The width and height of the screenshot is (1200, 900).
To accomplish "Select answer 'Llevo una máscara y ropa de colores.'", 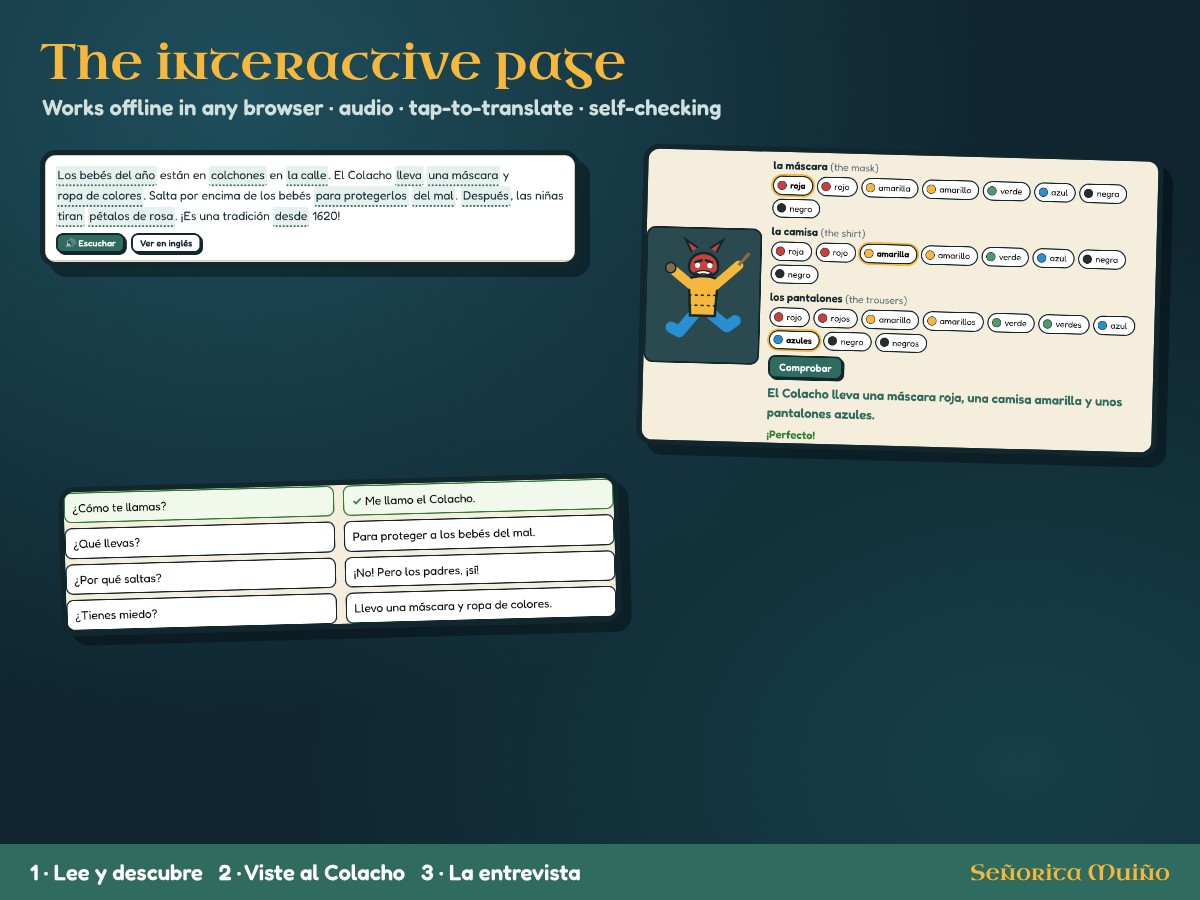I will click(x=480, y=604).
